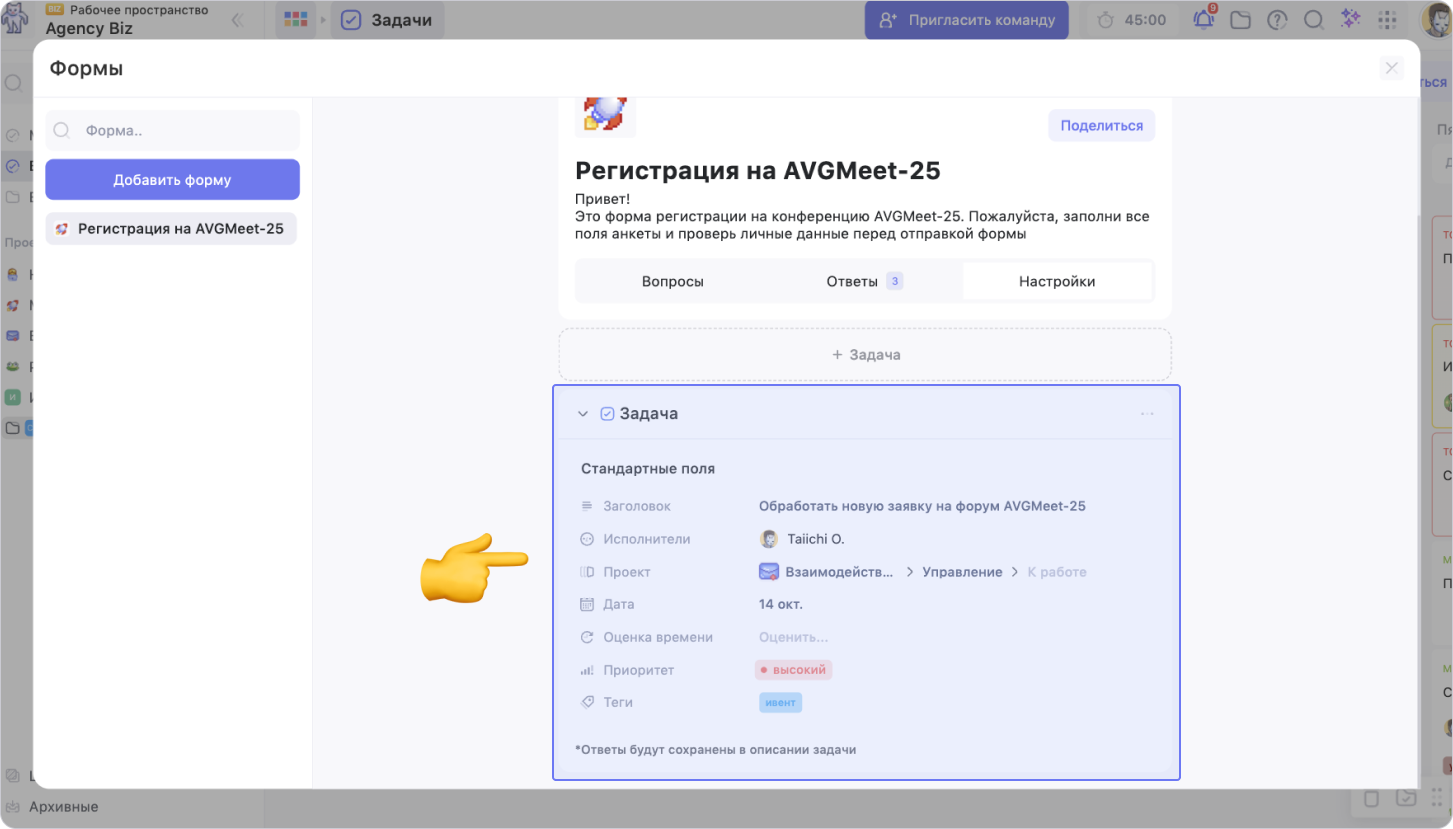Open the AI sparkles icon
The image size is (1453, 829).
tap(1350, 20)
